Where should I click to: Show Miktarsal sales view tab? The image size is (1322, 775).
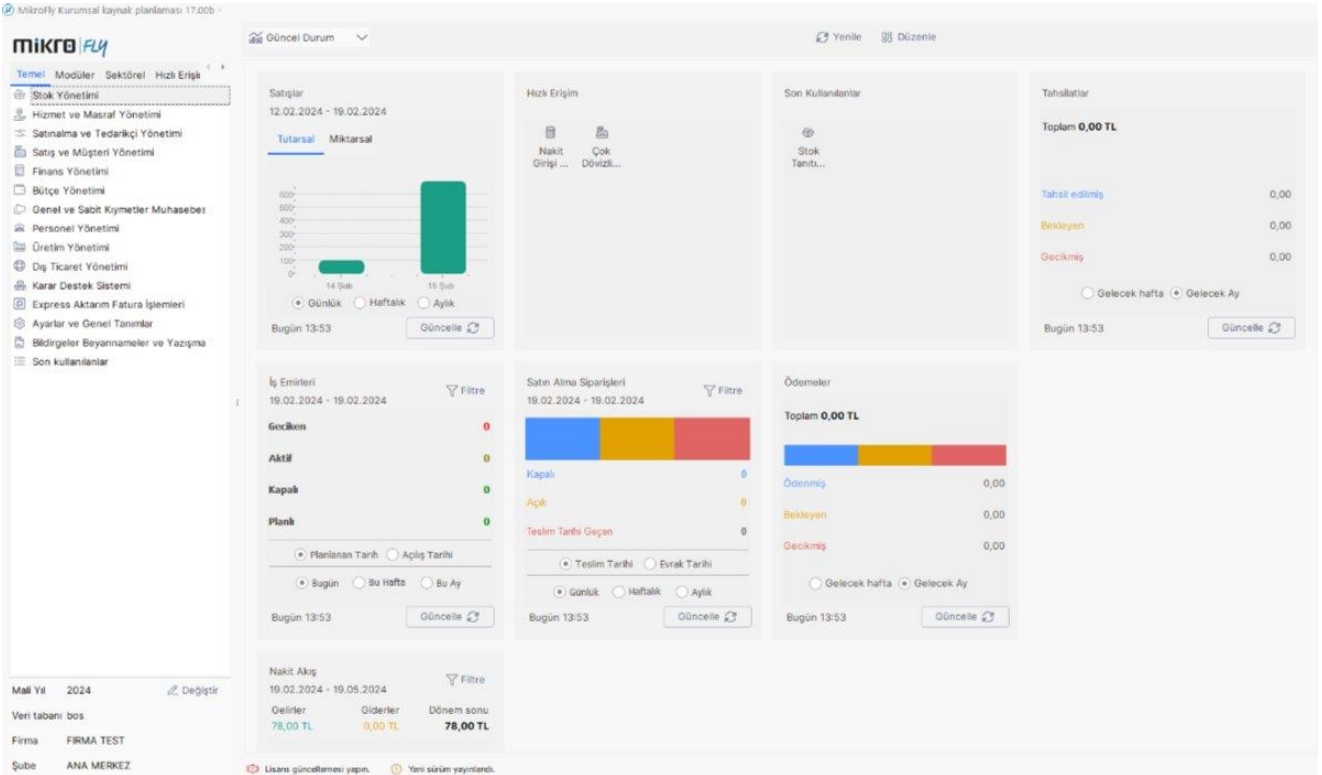tap(351, 139)
